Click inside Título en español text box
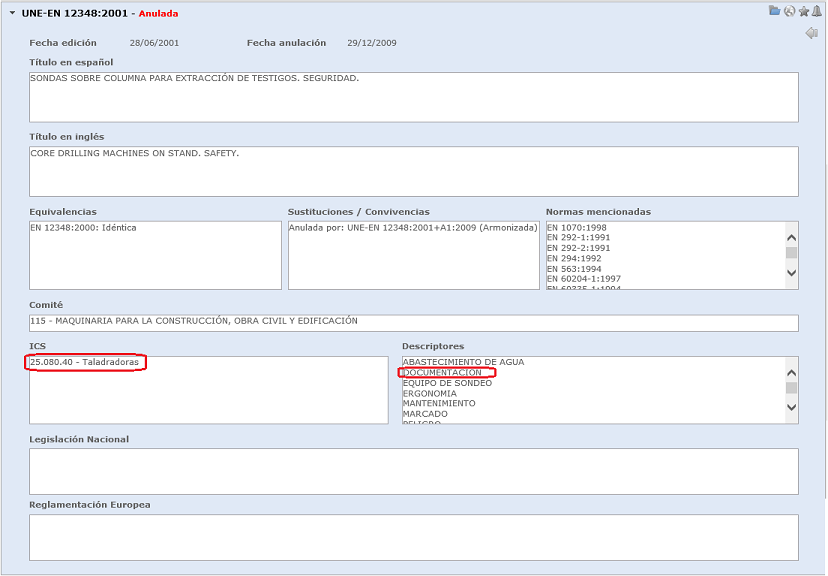This screenshot has width=828, height=576. click(413, 97)
